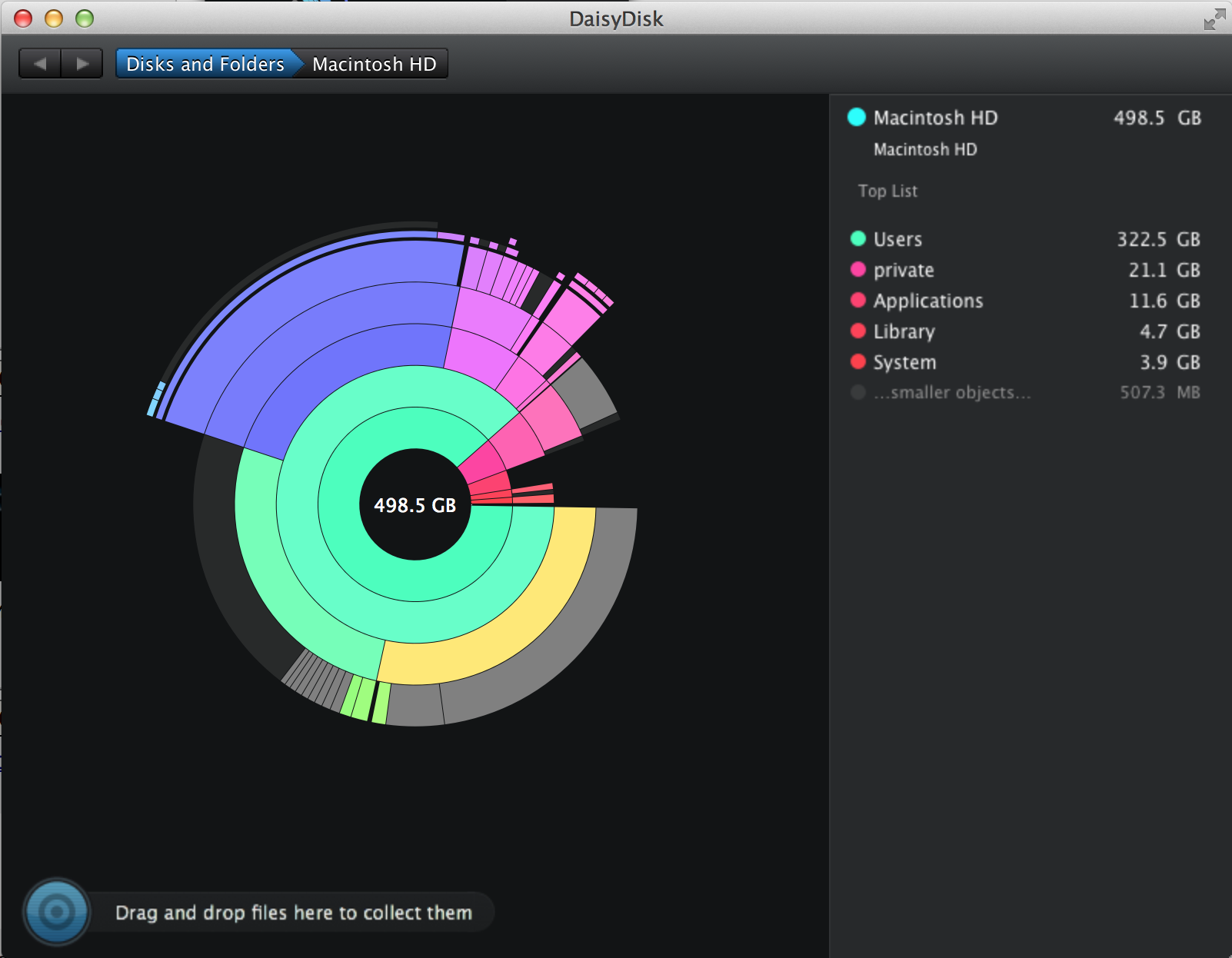Enter fullscreen using the top-right arrows
The height and width of the screenshot is (958, 1232).
(x=1214, y=19)
